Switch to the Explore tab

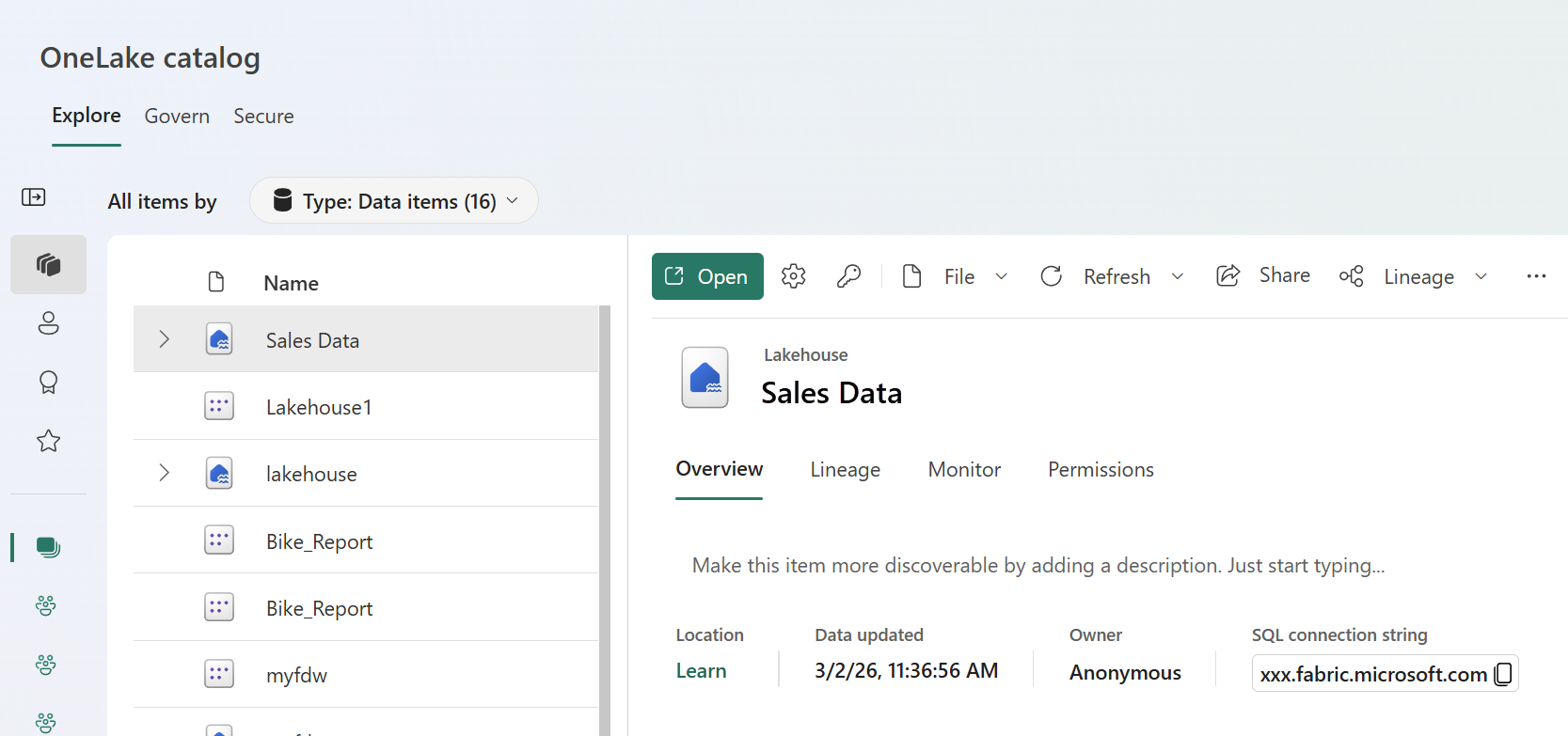tap(87, 116)
